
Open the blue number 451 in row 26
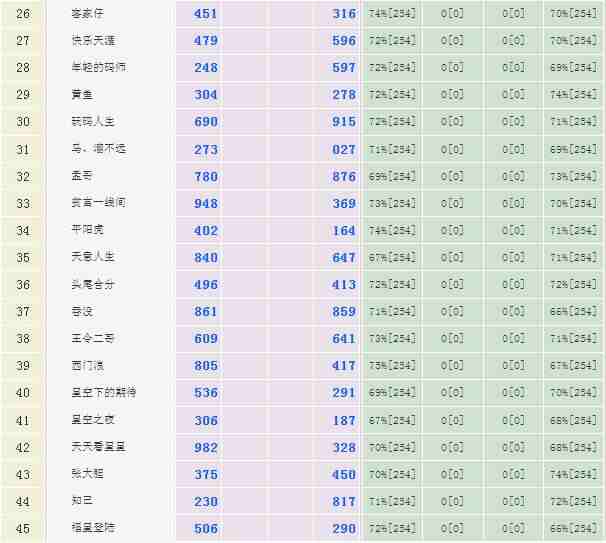tap(206, 14)
